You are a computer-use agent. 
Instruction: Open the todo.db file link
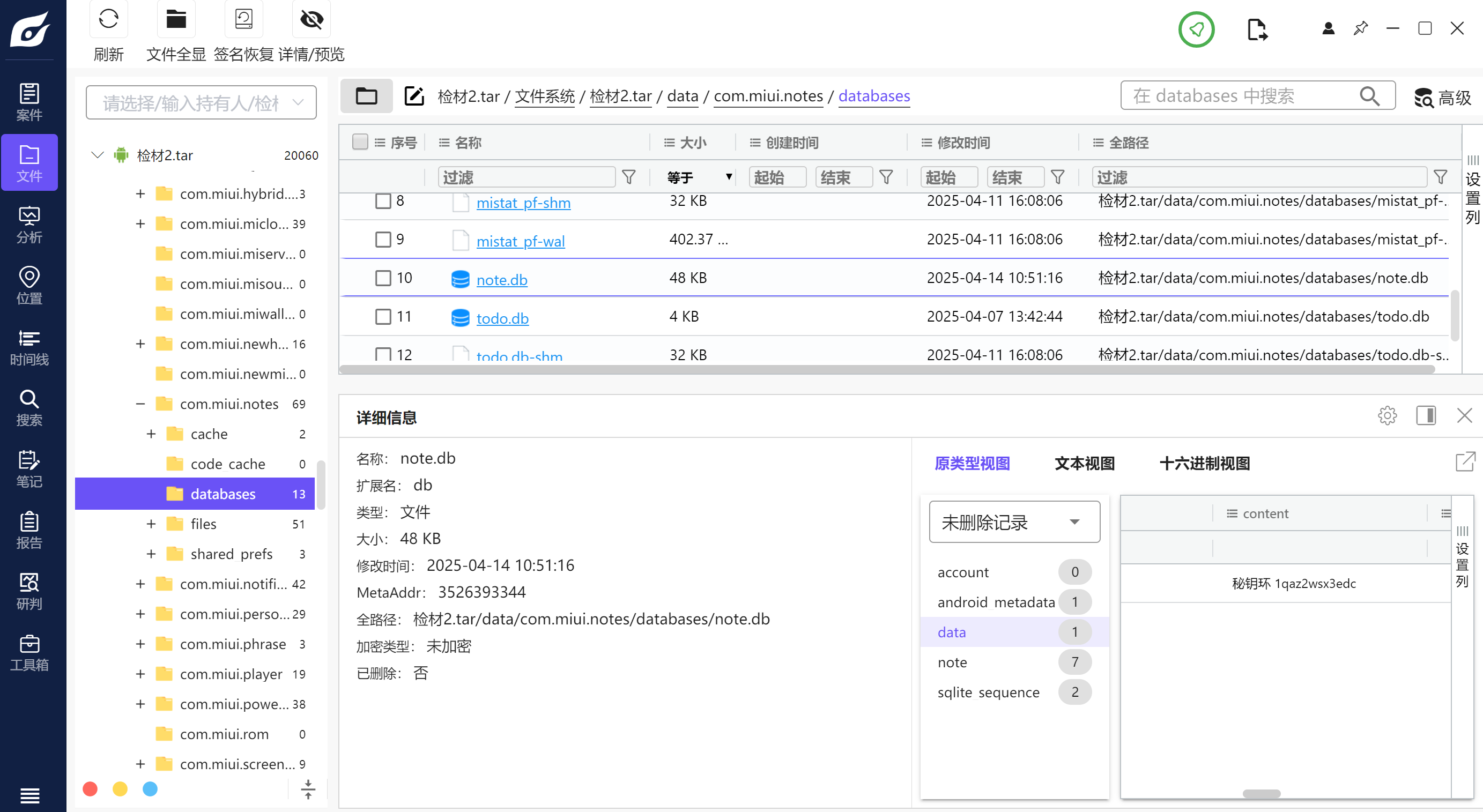[502, 318]
